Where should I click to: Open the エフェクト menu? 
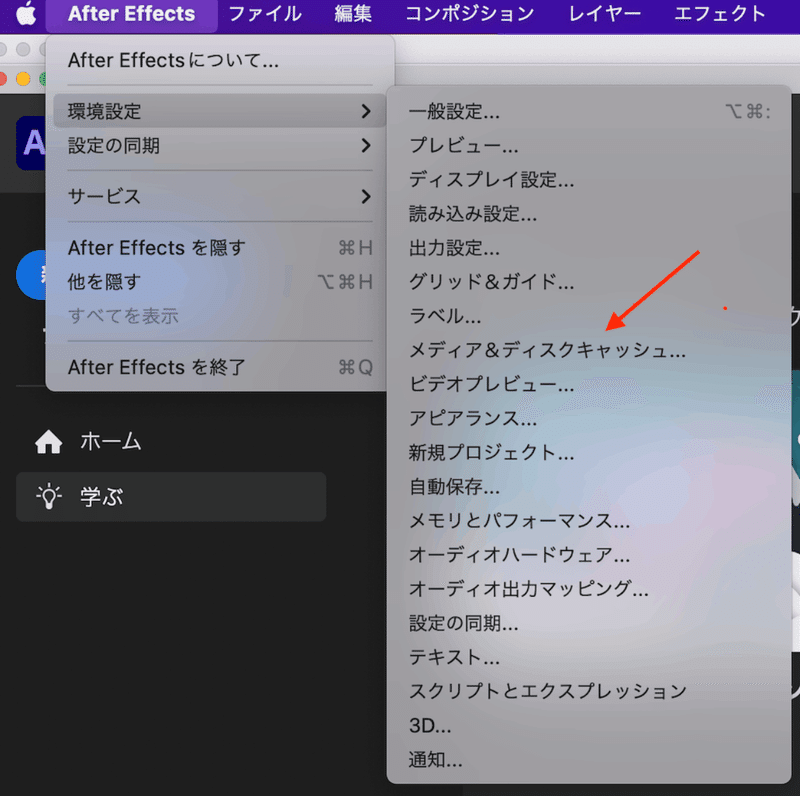click(x=719, y=14)
